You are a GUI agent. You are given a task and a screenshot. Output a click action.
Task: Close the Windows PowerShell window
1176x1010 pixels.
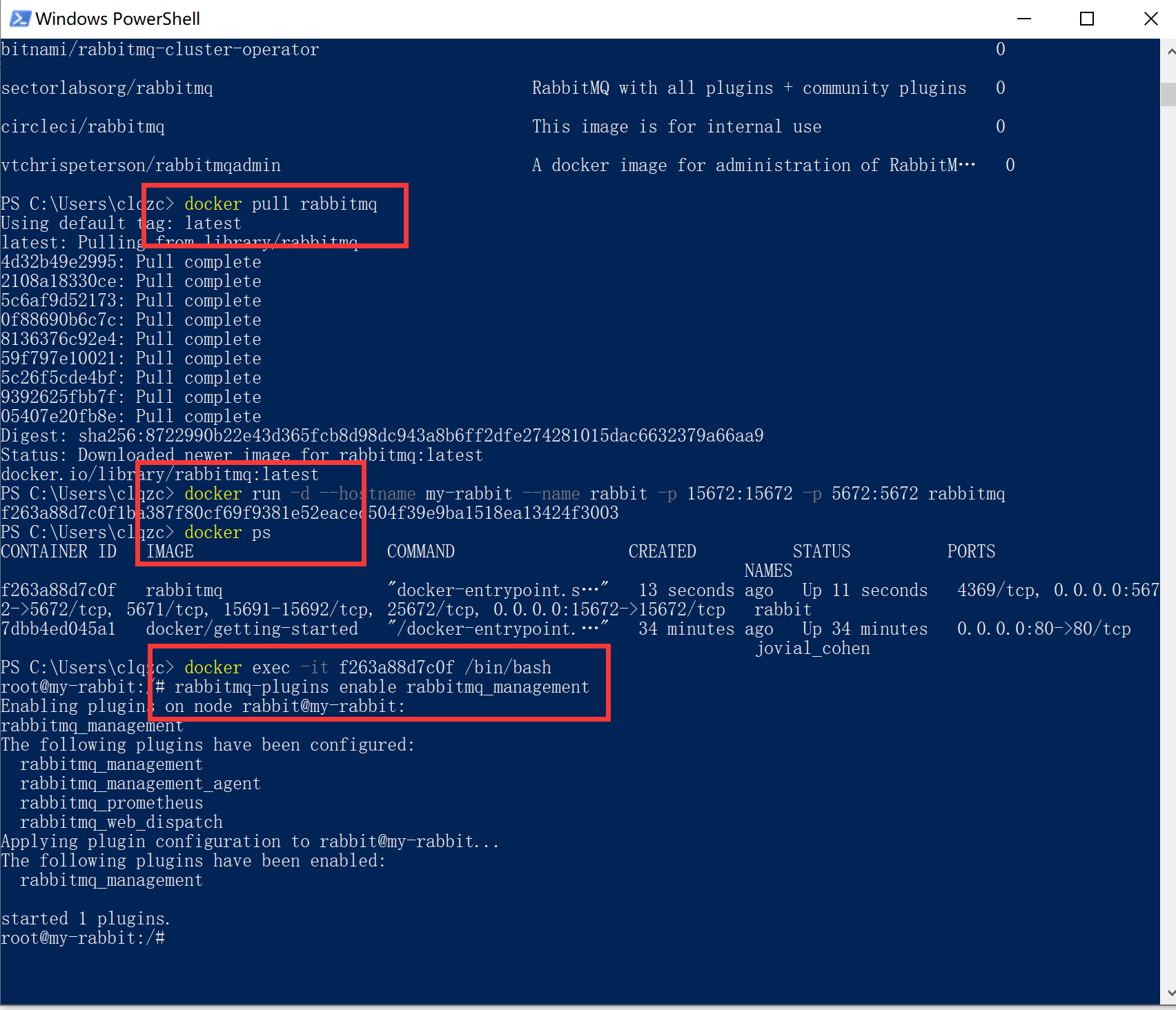click(1150, 19)
